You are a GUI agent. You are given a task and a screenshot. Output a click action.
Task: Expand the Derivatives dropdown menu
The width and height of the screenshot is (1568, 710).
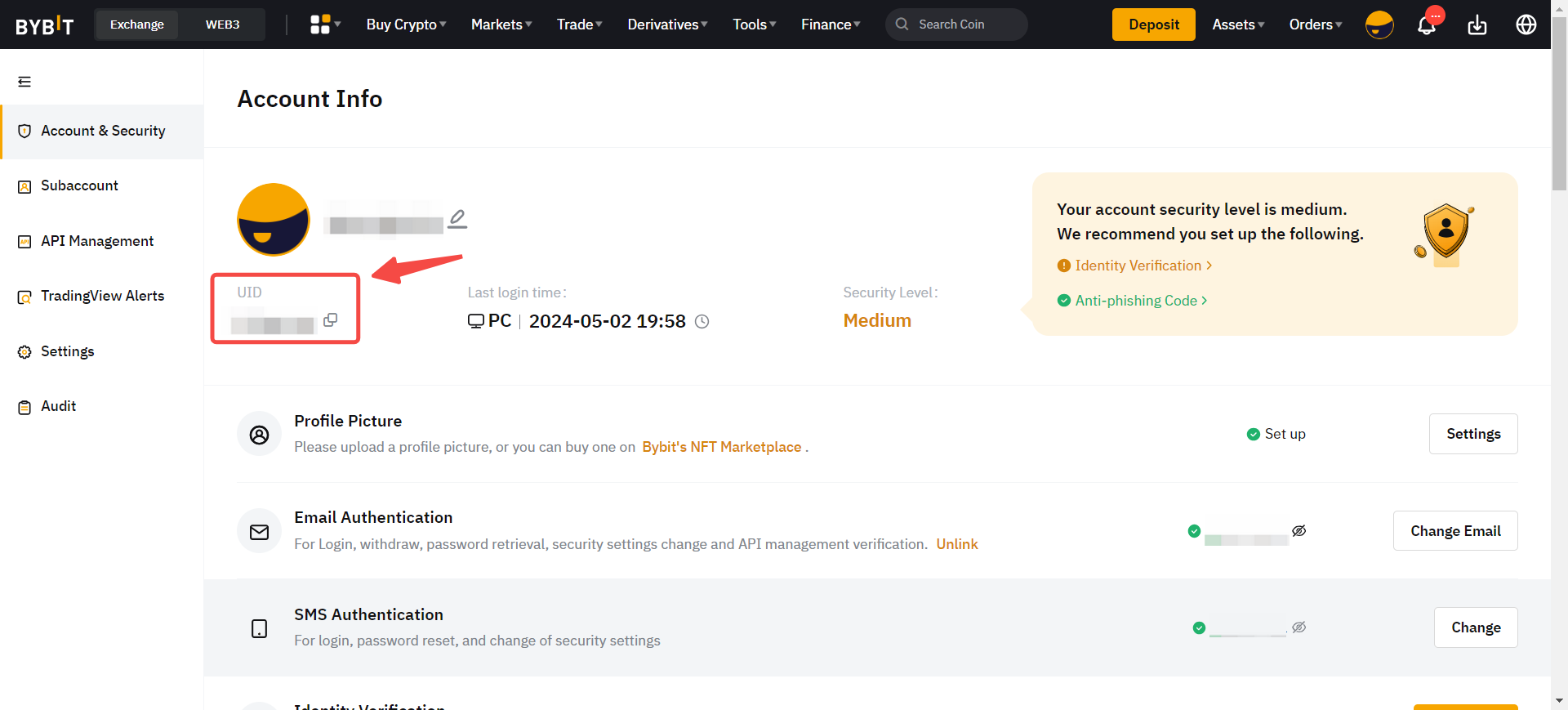[x=667, y=25]
